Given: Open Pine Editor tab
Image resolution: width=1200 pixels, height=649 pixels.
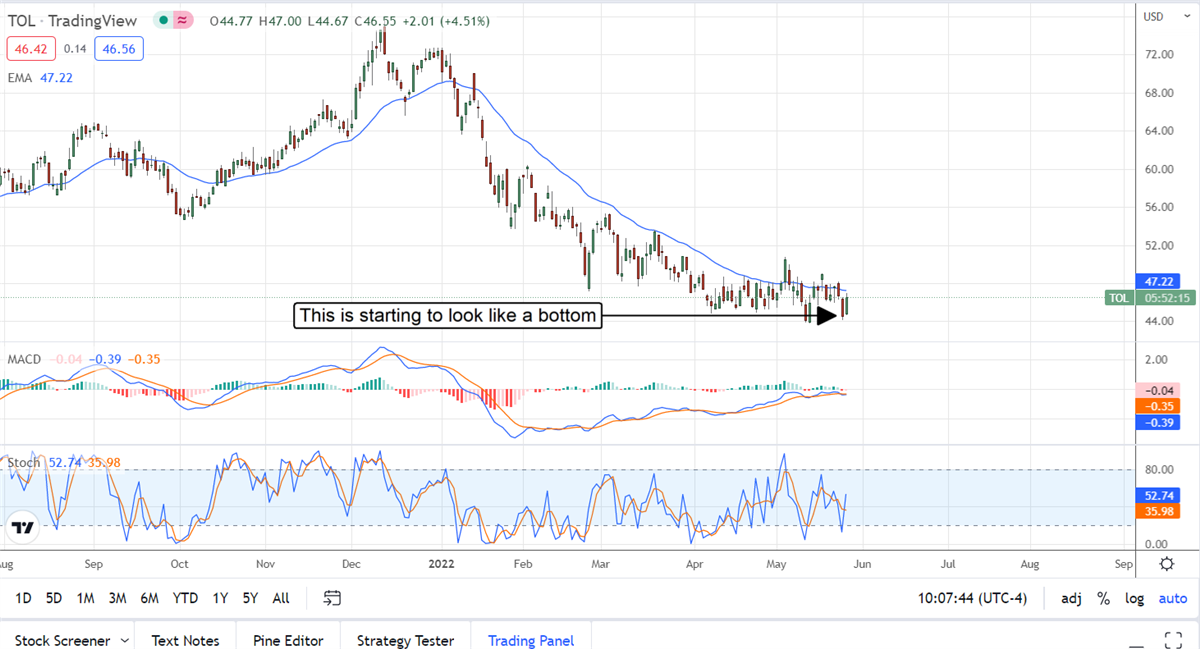Looking at the screenshot, I should click(x=288, y=640).
